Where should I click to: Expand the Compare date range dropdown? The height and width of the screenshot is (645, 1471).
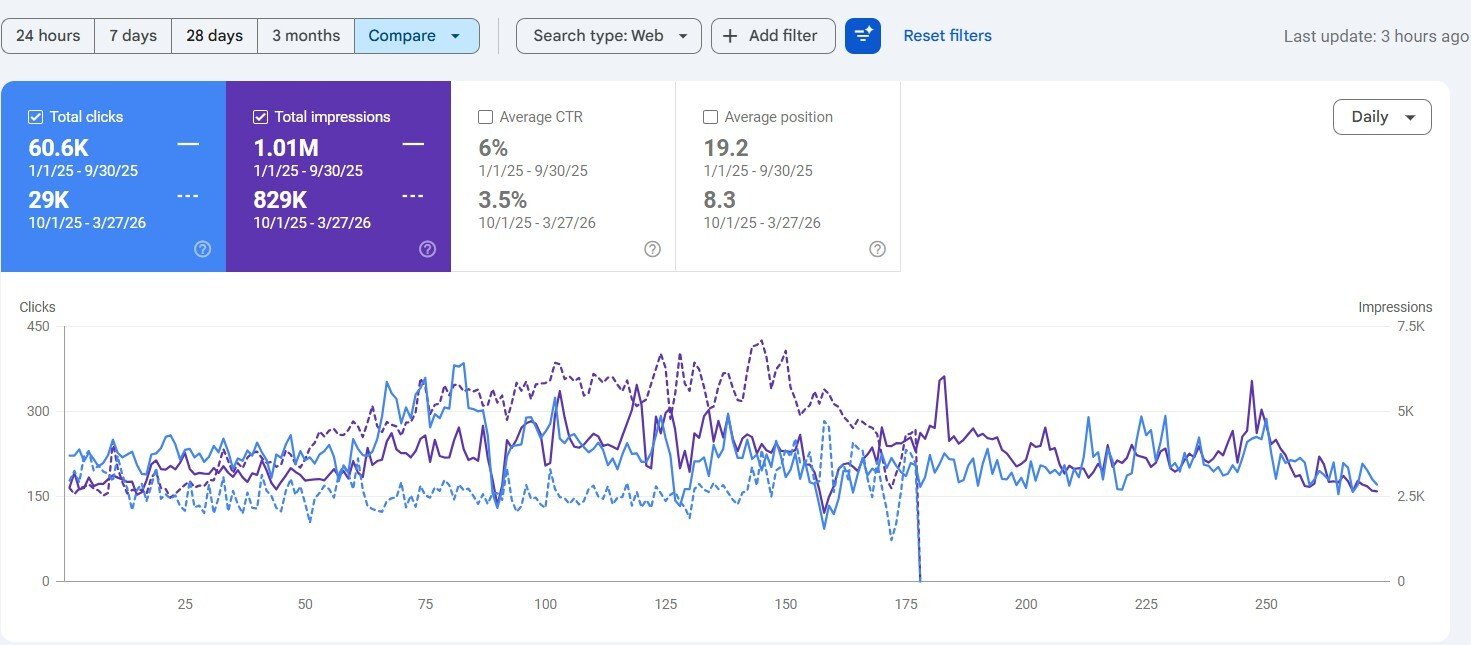tap(416, 36)
